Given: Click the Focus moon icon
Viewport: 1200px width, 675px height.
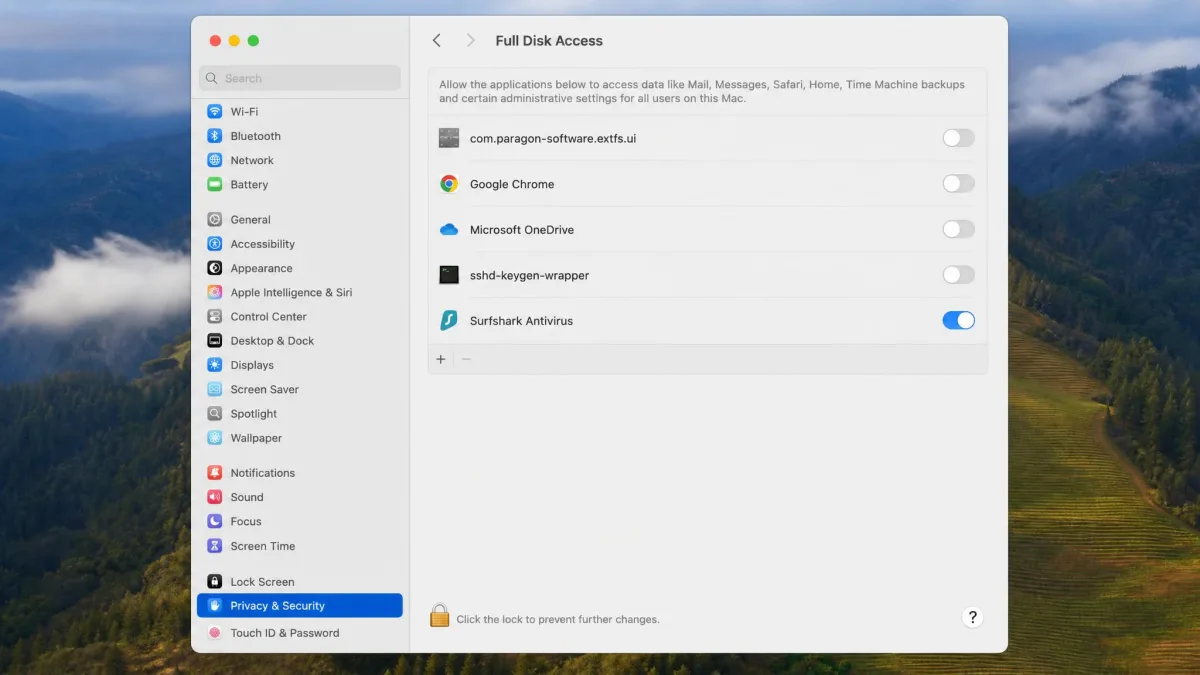Looking at the screenshot, I should coord(214,522).
